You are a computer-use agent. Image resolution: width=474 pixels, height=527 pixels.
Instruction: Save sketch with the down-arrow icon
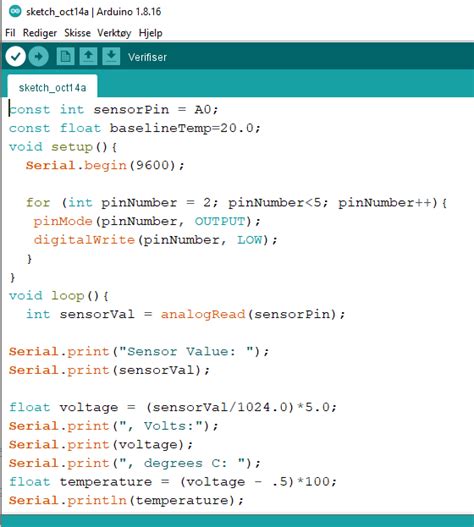point(111,56)
